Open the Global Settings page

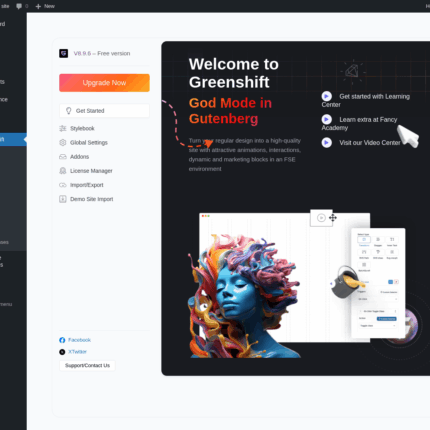pos(89,143)
